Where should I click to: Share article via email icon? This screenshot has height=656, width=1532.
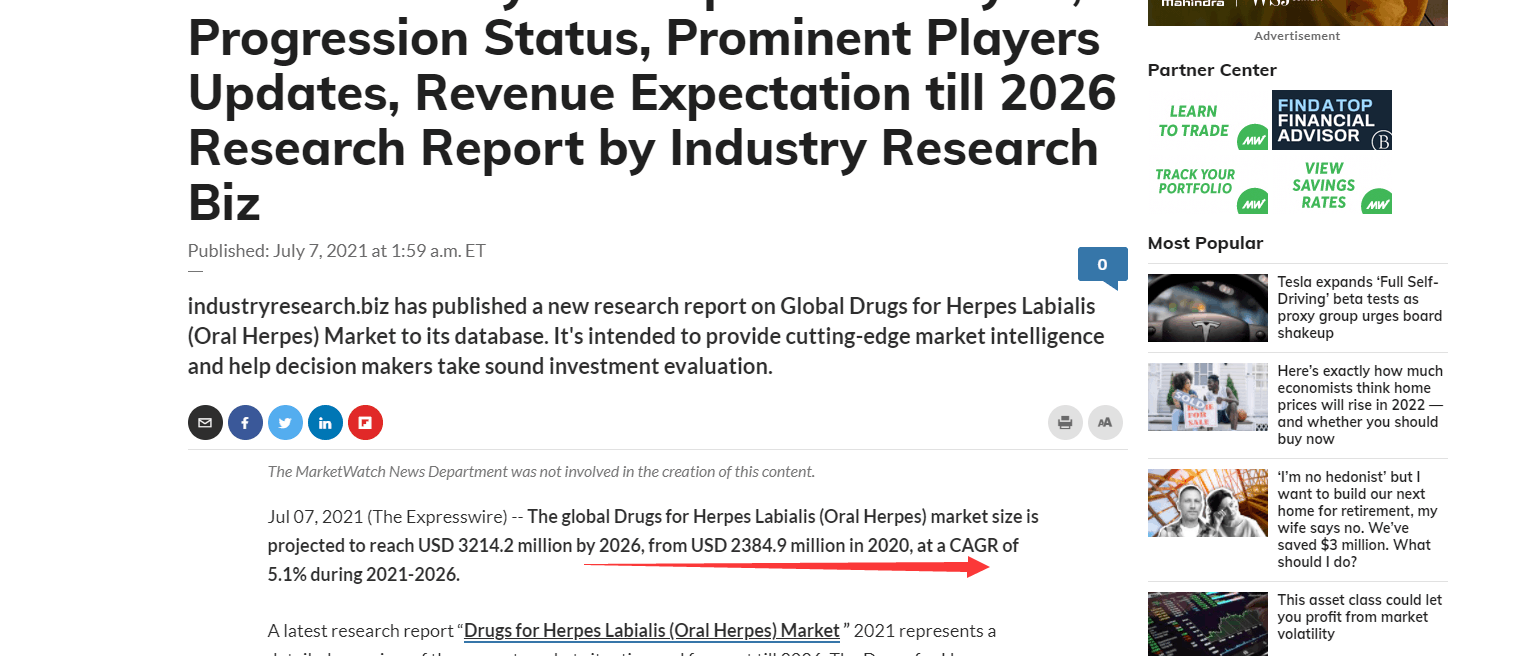coord(205,423)
